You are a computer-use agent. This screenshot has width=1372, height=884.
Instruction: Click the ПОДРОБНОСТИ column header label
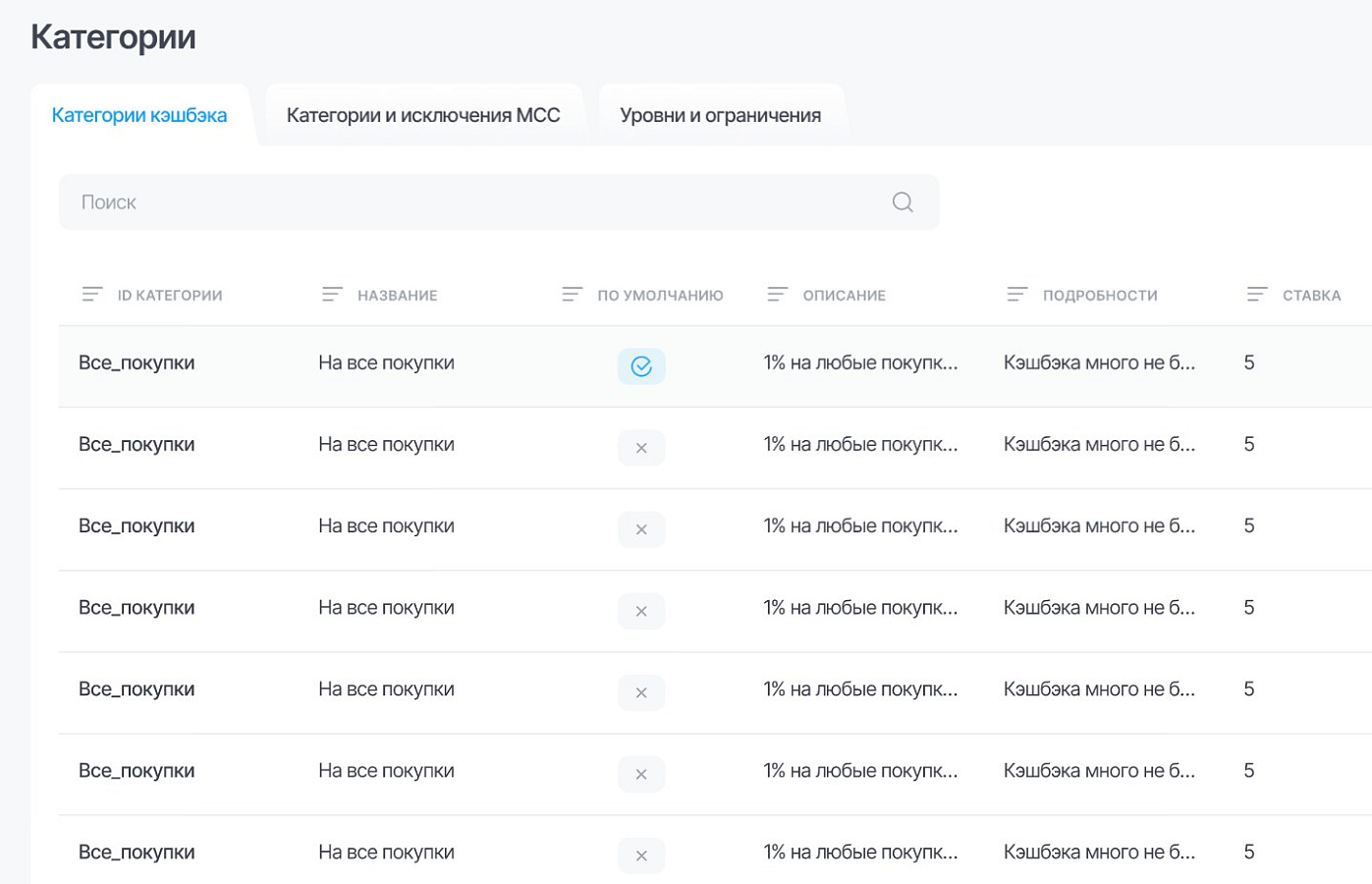1100,296
